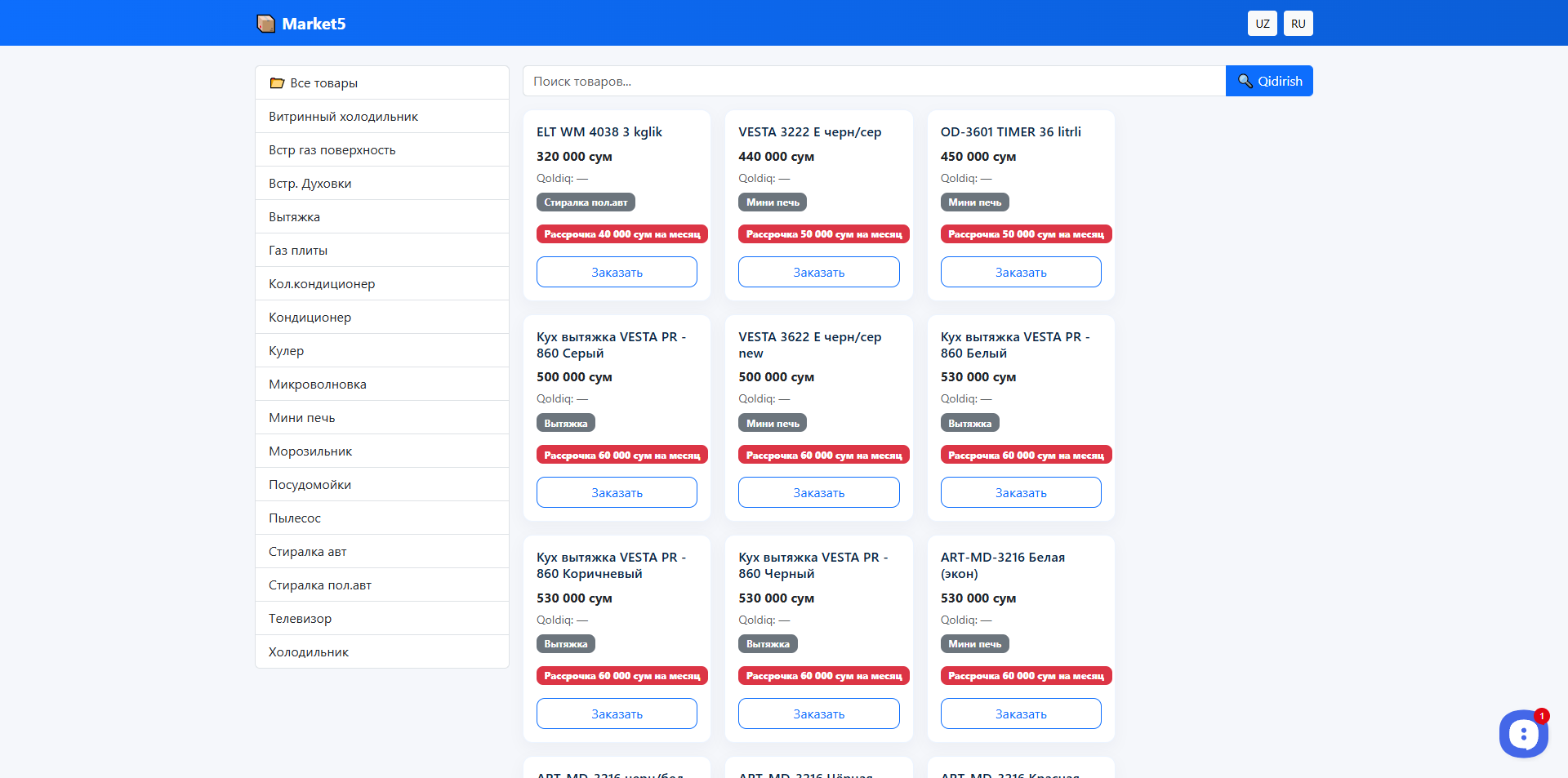Order the VESTA 3622 E черн/сер new
Viewport: 1568px width, 778px height.
click(x=818, y=493)
